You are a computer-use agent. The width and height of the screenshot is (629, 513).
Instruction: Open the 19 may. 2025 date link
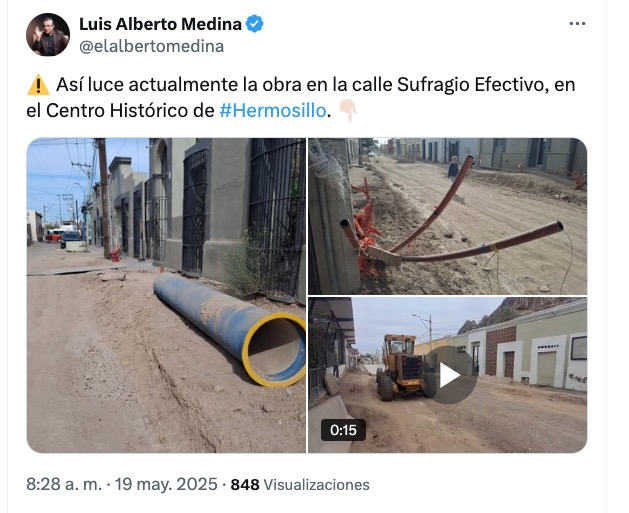[166, 485]
